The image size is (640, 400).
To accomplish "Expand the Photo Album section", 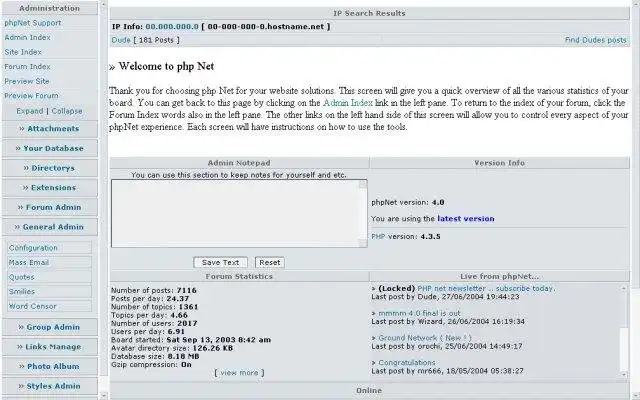I will [50, 366].
